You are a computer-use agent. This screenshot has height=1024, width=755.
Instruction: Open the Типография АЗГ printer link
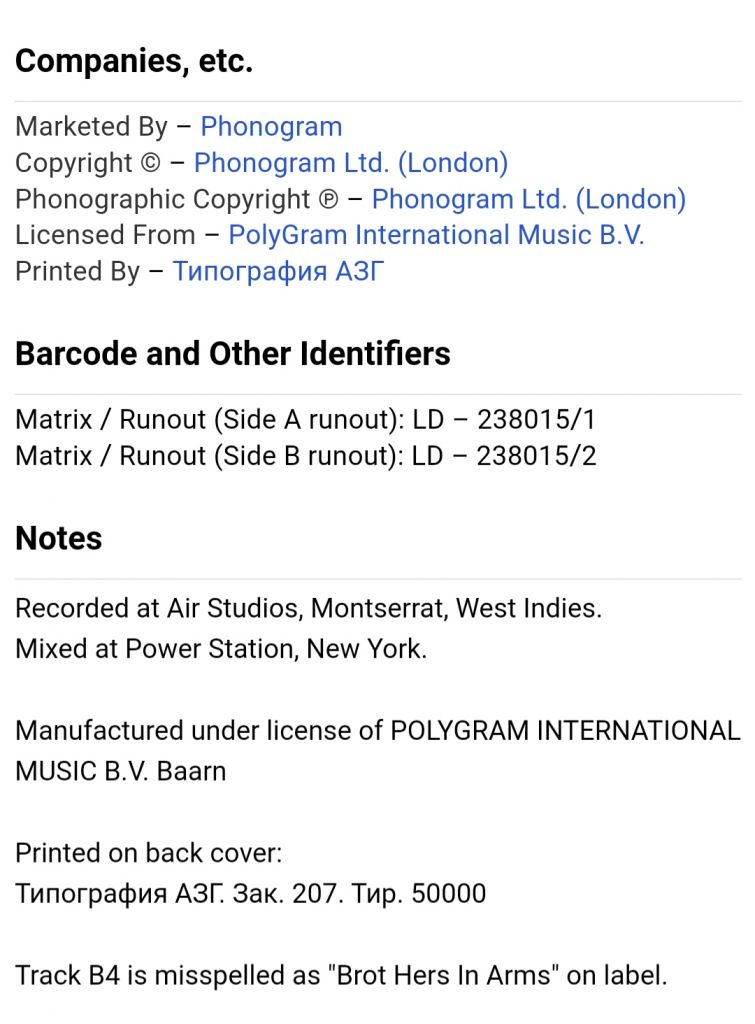pos(278,271)
